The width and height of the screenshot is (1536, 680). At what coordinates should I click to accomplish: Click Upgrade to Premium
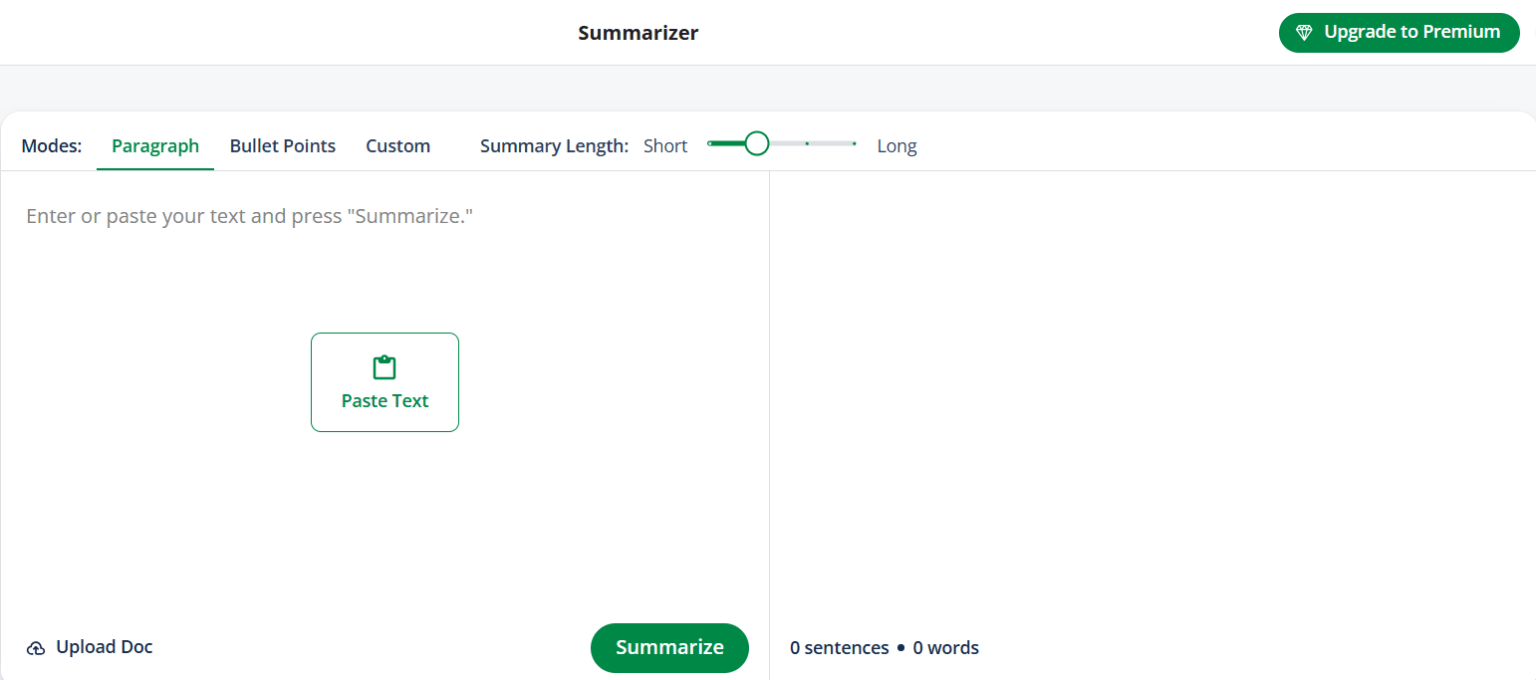(1399, 32)
